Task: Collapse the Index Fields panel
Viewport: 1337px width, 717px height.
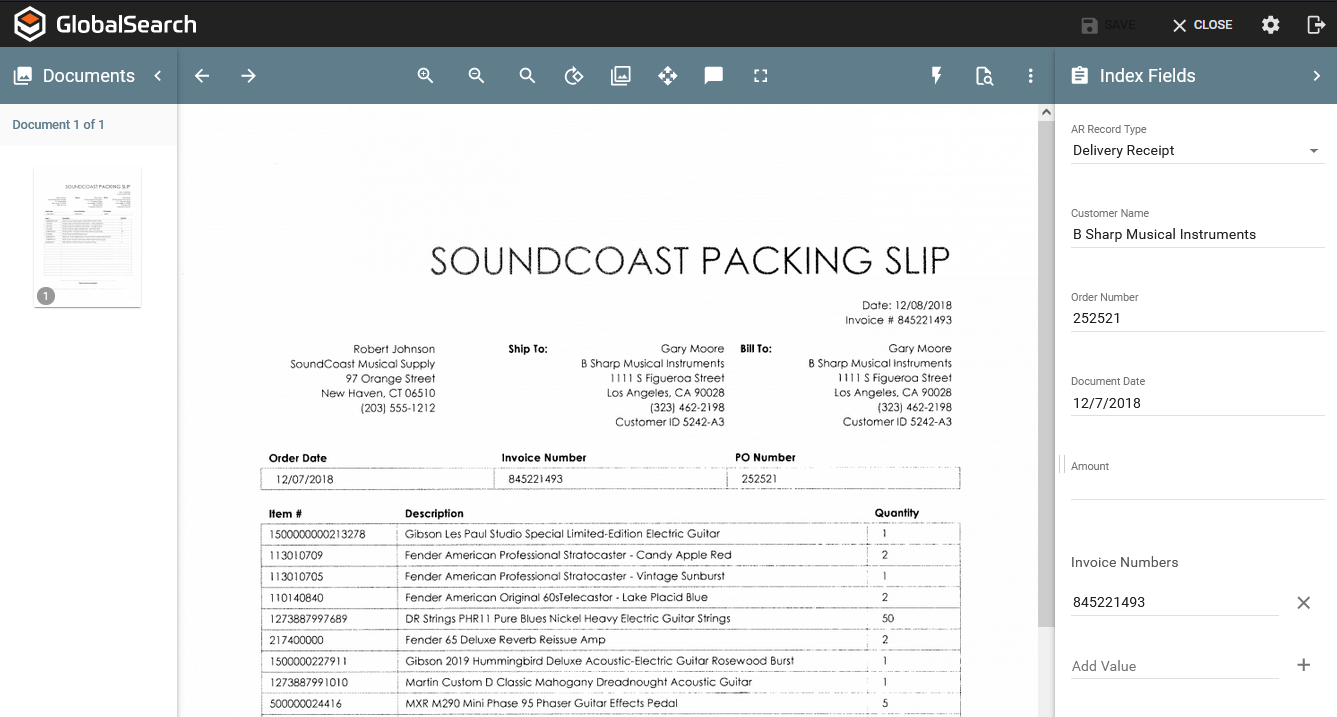Action: coord(1316,76)
